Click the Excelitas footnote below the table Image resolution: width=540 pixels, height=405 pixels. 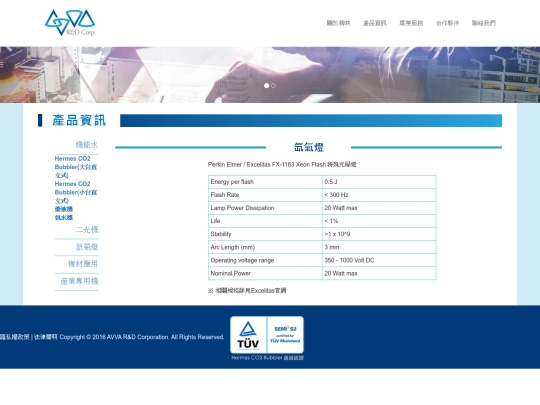point(247,291)
